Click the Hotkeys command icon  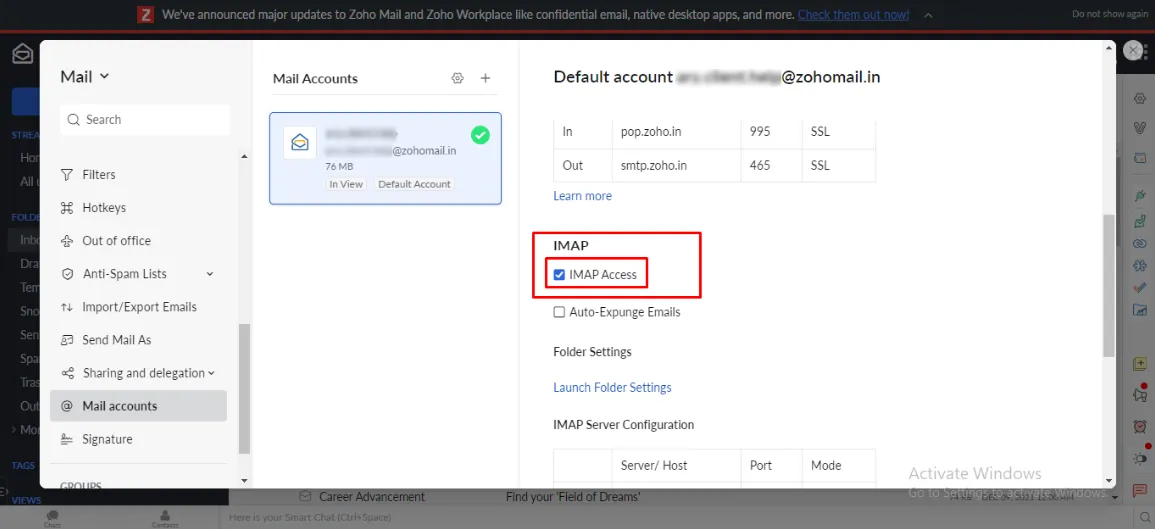pyautogui.click(x=68, y=208)
